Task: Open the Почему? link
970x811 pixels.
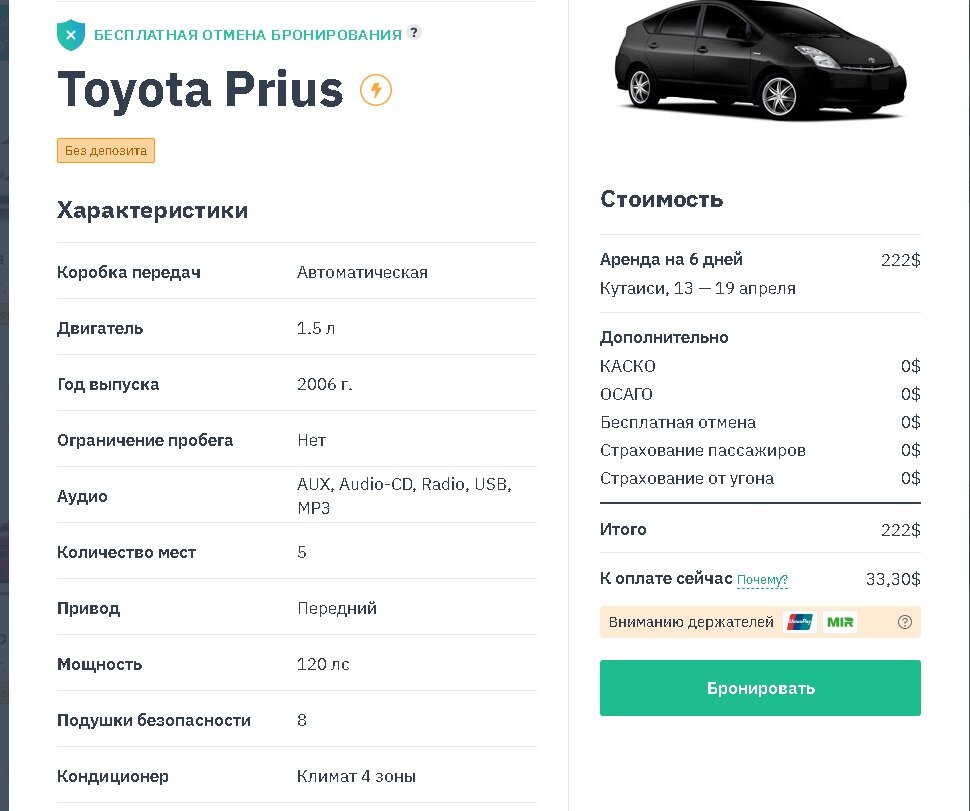Action: (x=762, y=580)
